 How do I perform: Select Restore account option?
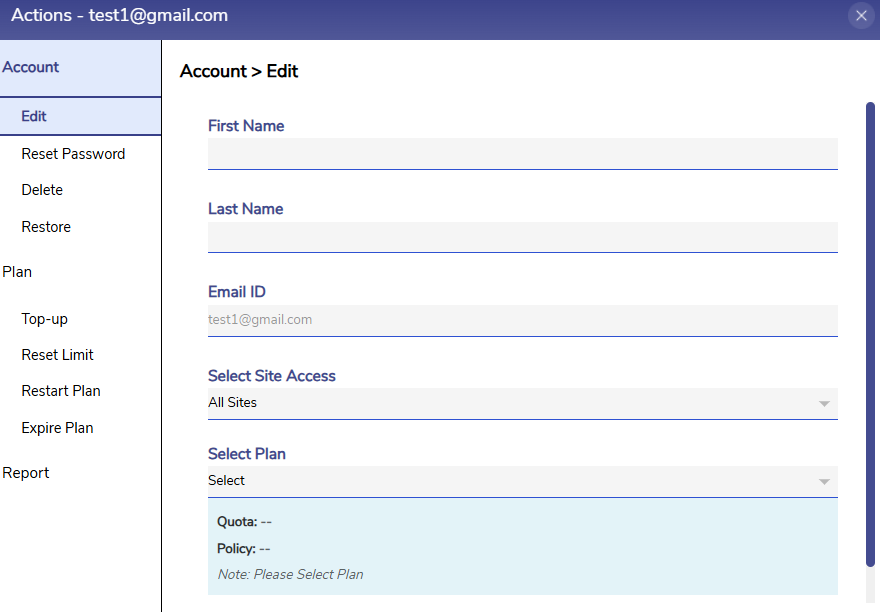click(46, 227)
